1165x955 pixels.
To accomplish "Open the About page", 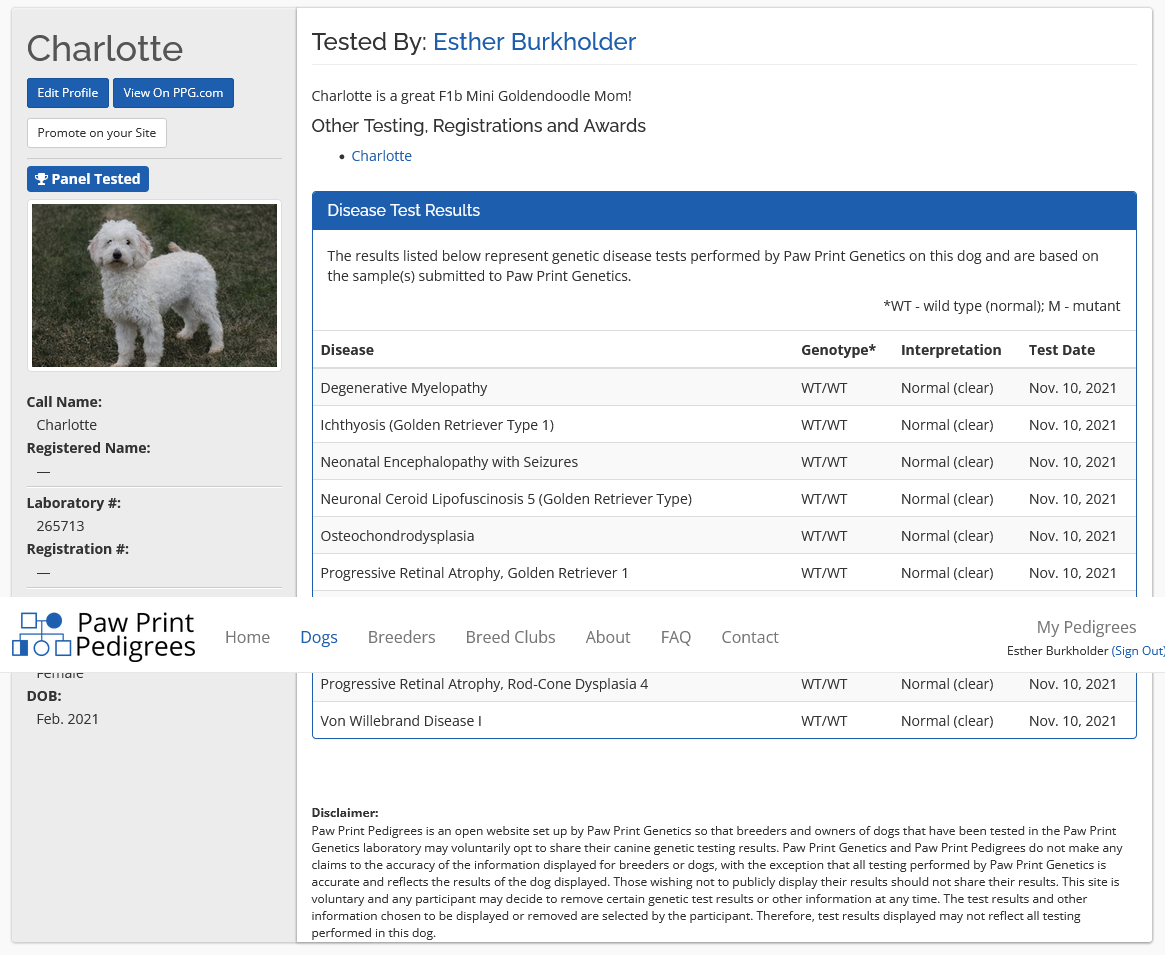I will 608,637.
